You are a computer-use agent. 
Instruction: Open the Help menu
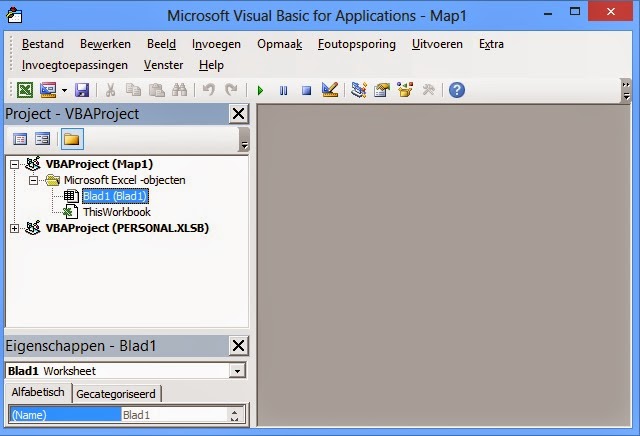pos(211,65)
